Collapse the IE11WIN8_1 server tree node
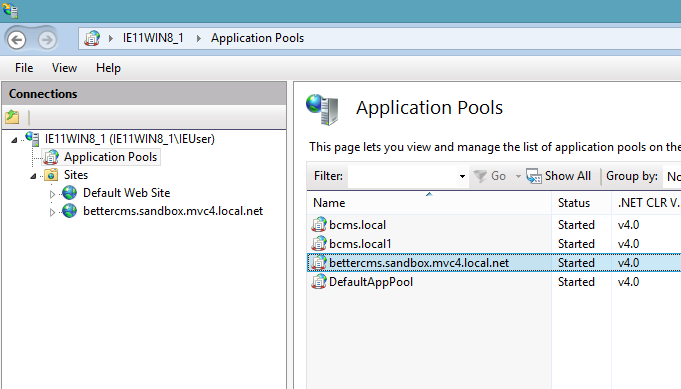This screenshot has height=389, width=681. (14, 140)
